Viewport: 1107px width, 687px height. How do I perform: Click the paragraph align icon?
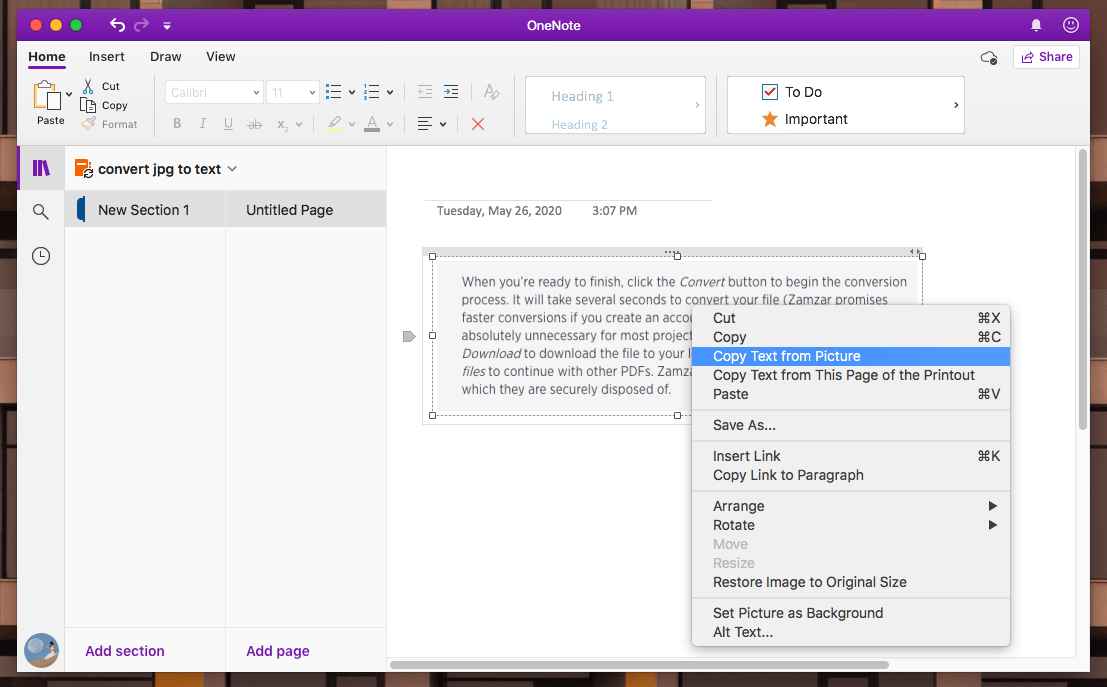click(x=424, y=124)
